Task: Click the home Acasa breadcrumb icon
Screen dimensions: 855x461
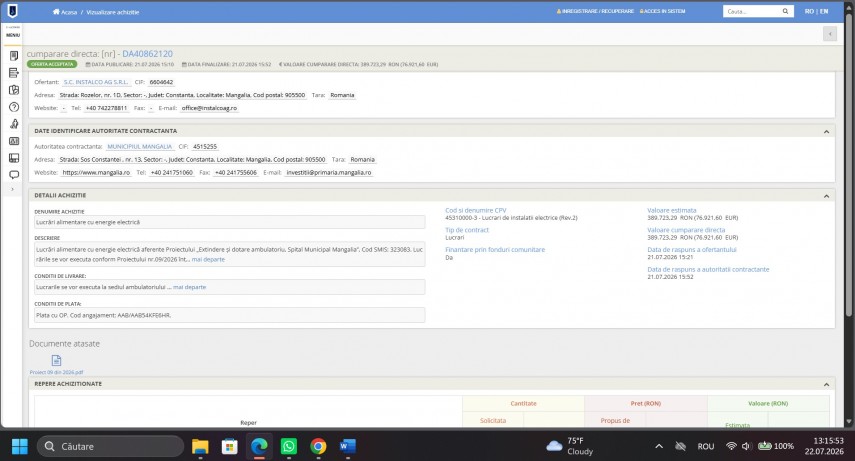Action: (56, 11)
